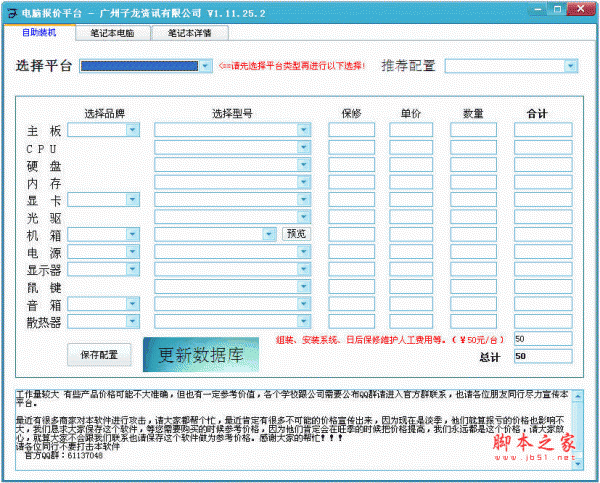This screenshot has width=600, height=483.
Task: Click the 硬盘 数量 field
Action: 473,165
